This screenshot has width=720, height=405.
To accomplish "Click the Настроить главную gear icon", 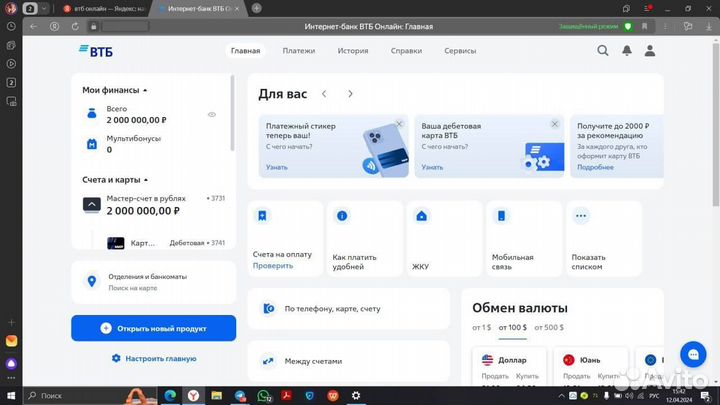I will click(116, 358).
